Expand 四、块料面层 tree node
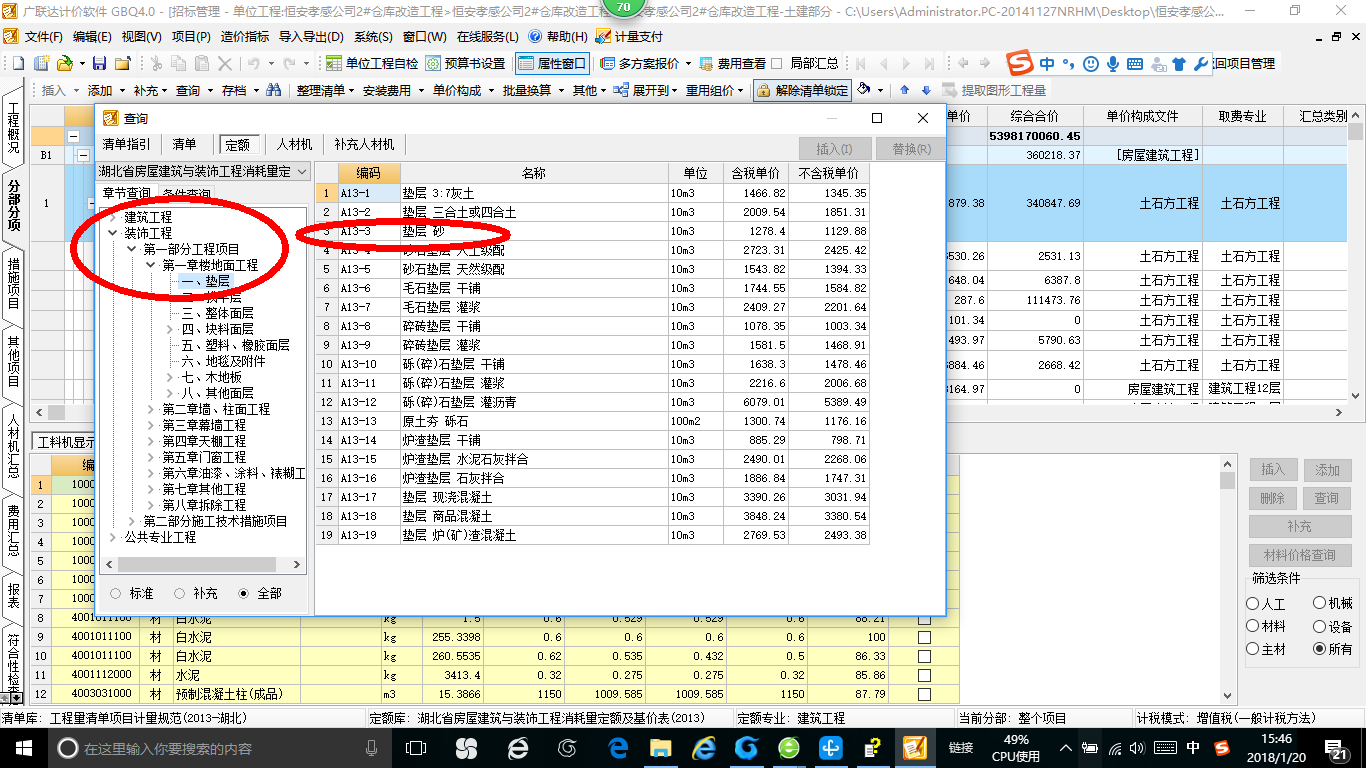This screenshot has width=1366, height=768. (169, 329)
